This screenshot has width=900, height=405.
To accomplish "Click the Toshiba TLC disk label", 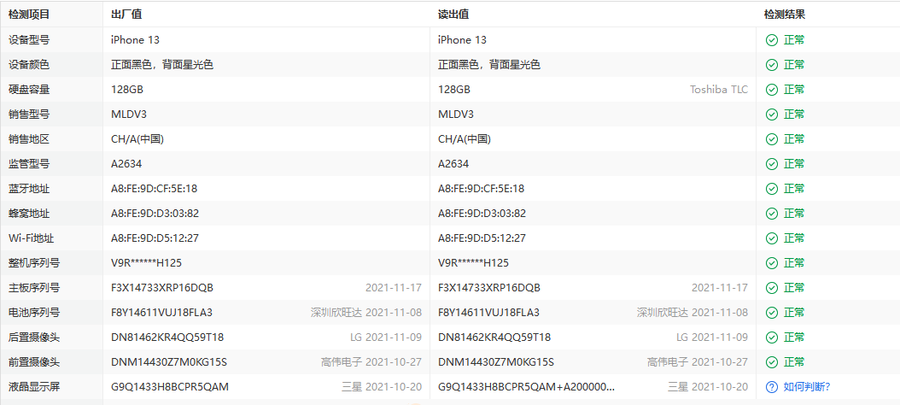I will (718, 90).
